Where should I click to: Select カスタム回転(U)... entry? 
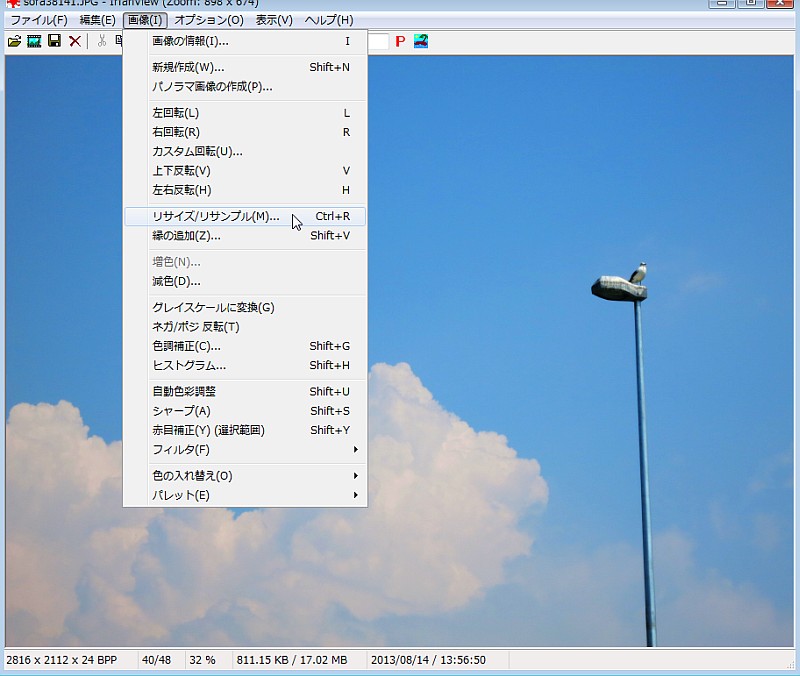tap(245, 152)
